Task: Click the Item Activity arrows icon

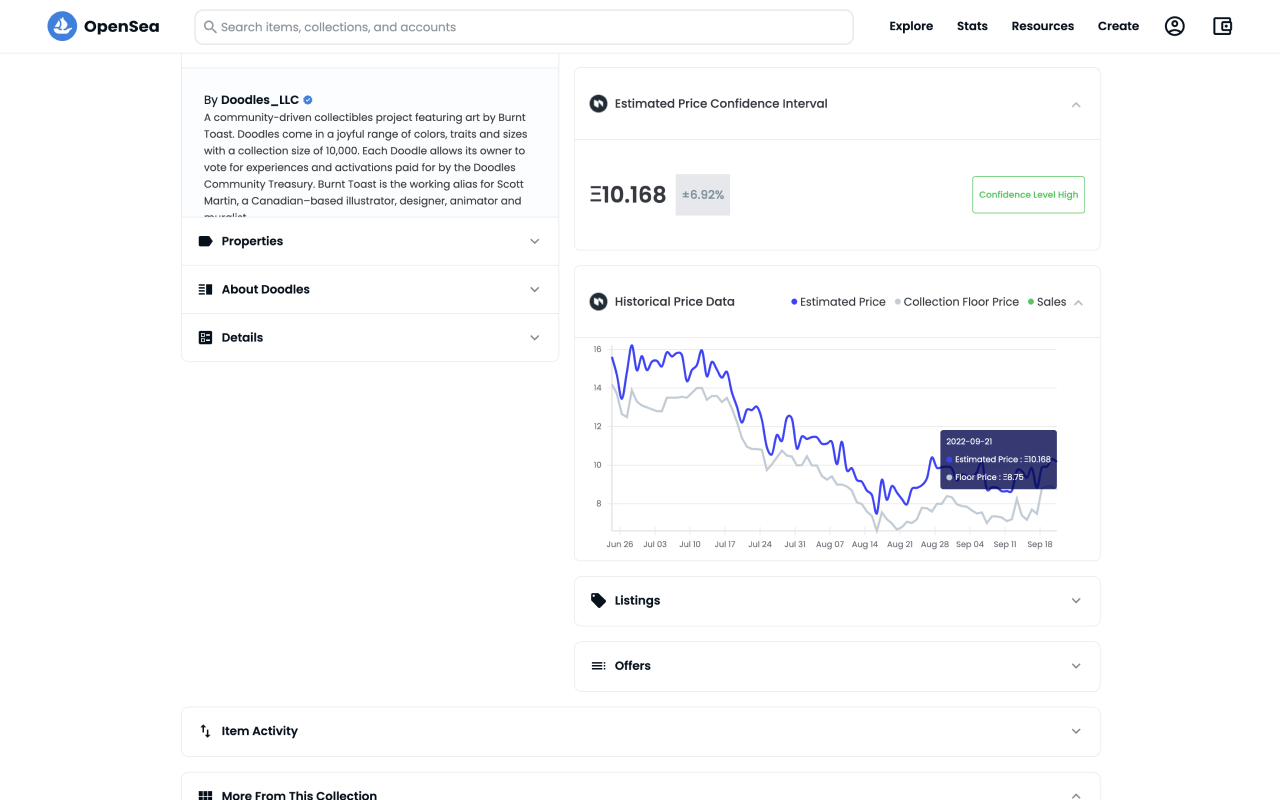Action: coord(205,731)
